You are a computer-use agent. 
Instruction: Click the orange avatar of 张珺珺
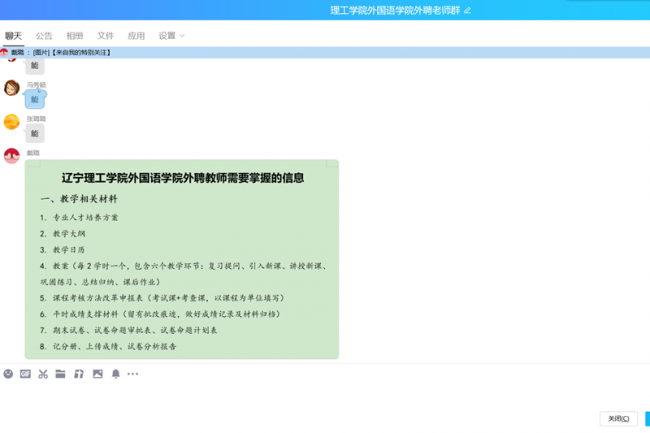pyautogui.click(x=12, y=122)
